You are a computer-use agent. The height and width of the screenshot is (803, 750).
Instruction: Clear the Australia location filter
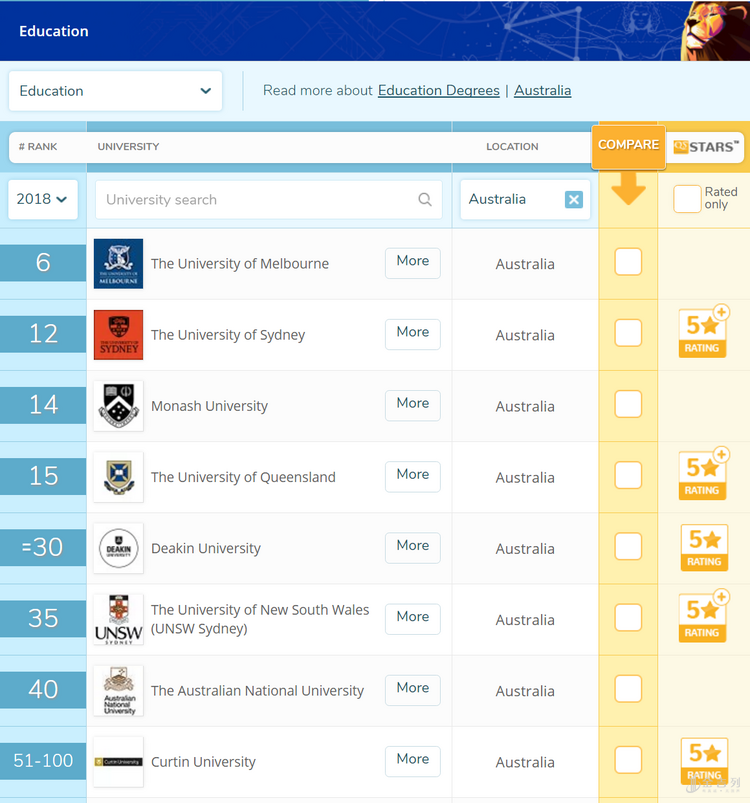tap(573, 199)
